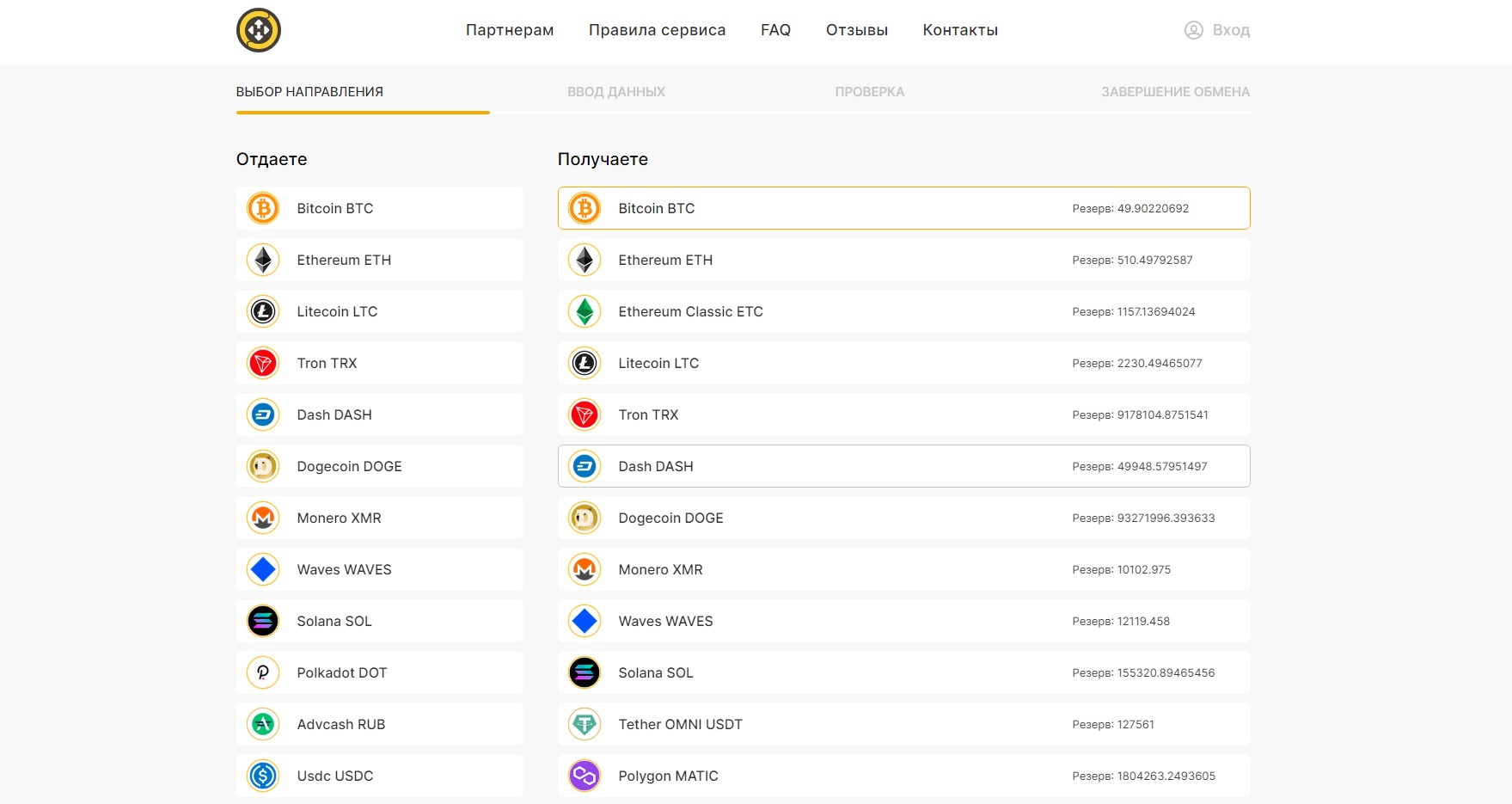This screenshot has height=804, width=1512.
Task: Click reserve value 10102.975
Action: 1144,569
